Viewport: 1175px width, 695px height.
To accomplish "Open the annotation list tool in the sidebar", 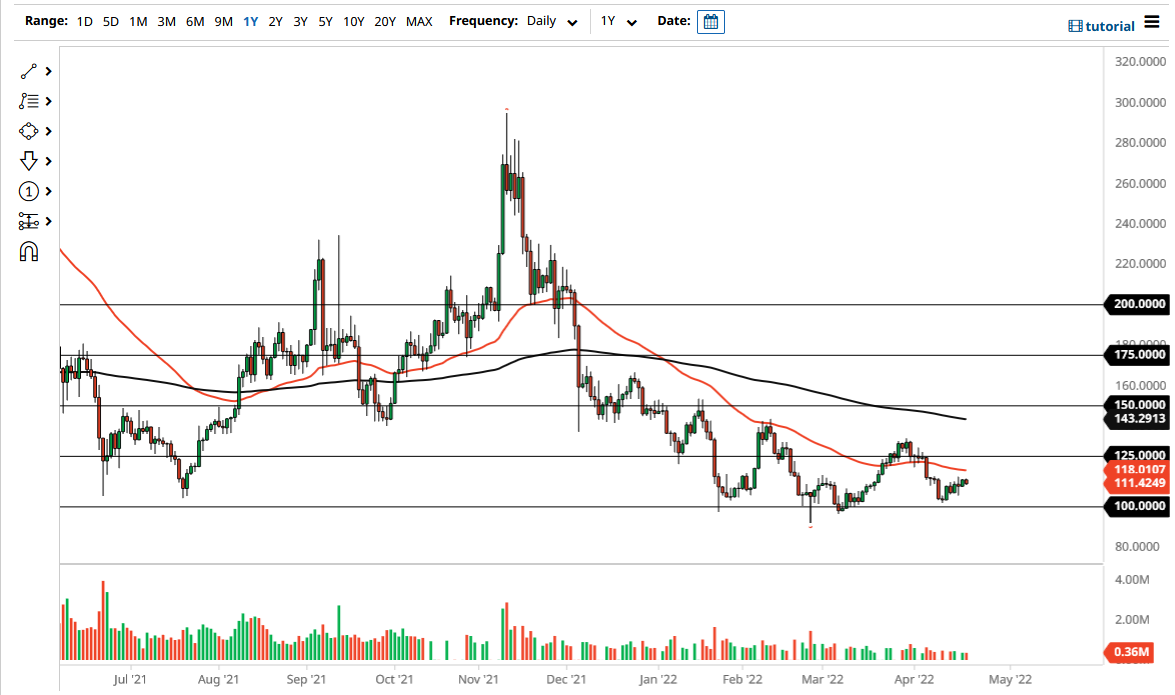I will click(x=28, y=100).
